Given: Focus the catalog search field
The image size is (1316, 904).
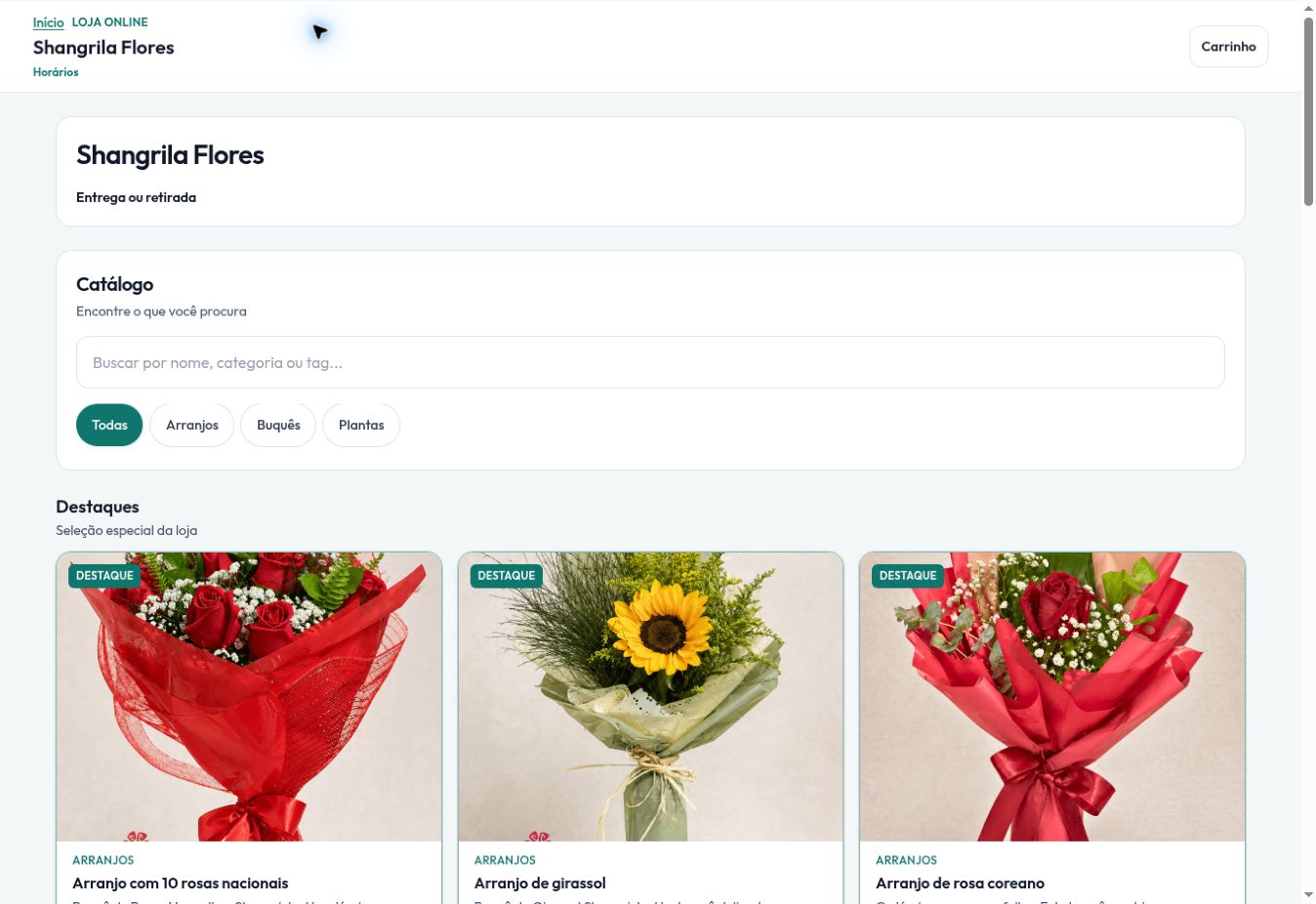Looking at the screenshot, I should (650, 362).
